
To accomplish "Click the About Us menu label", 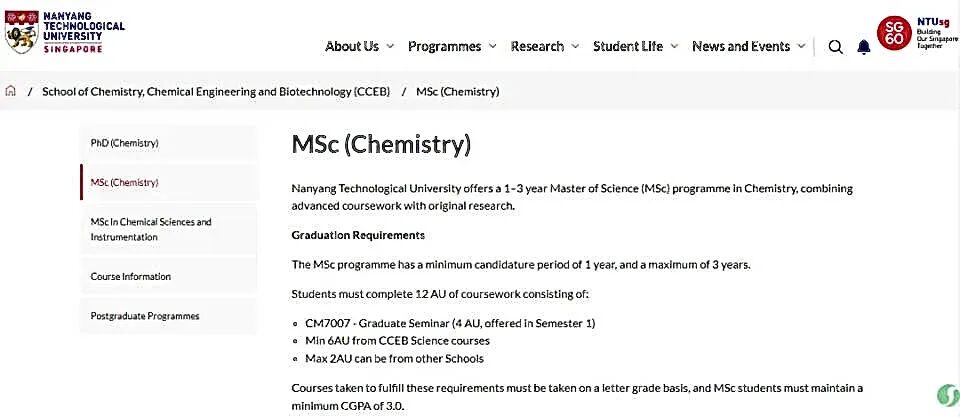I will (352, 46).
